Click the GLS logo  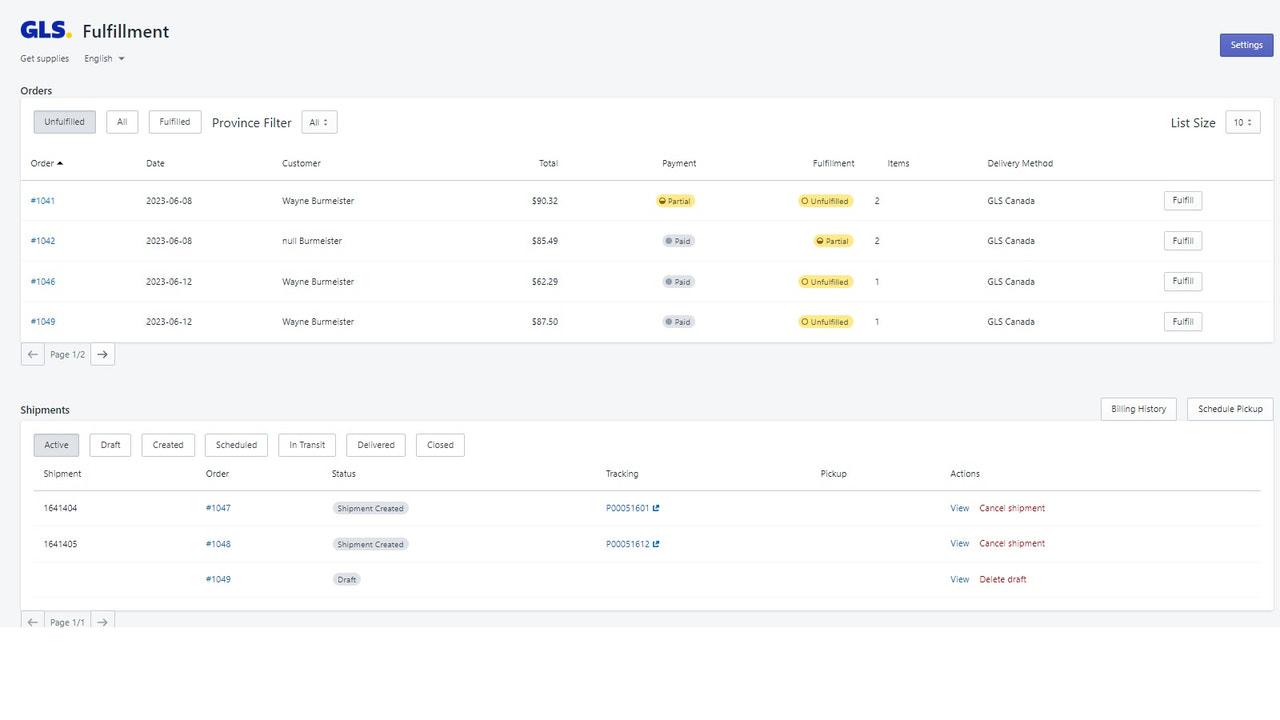point(44,29)
